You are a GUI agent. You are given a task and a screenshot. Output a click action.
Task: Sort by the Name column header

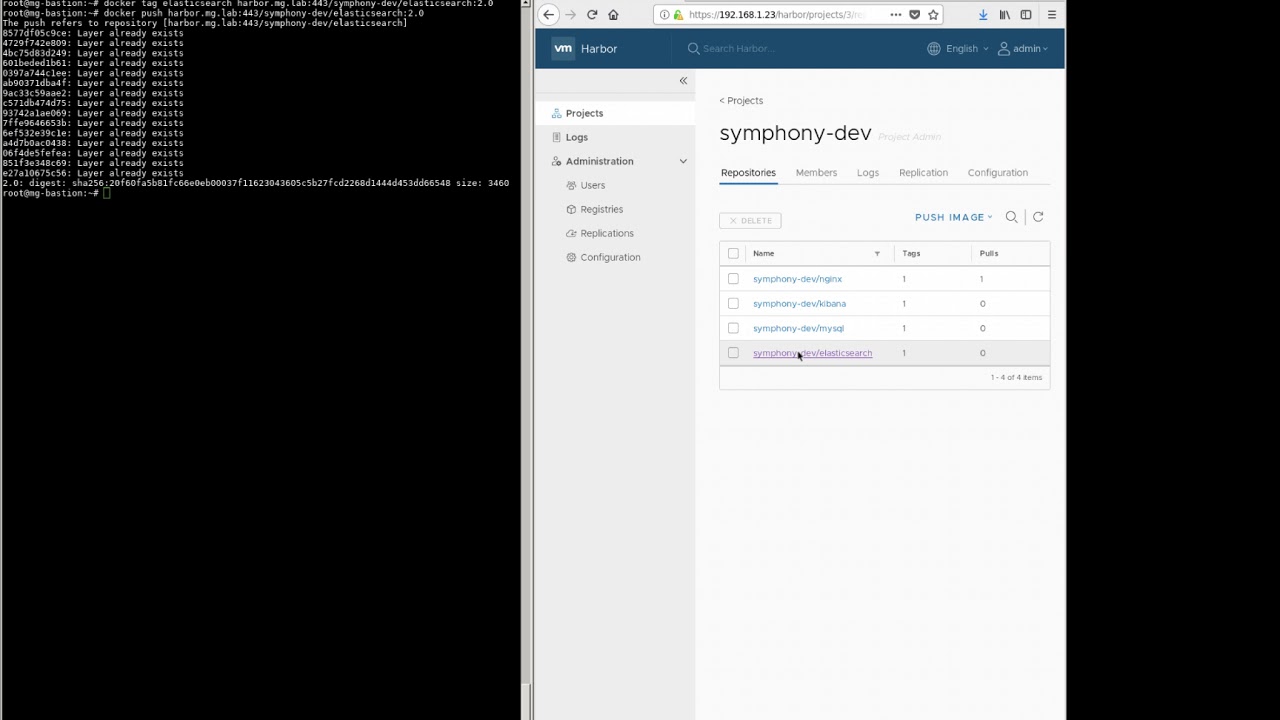763,254
